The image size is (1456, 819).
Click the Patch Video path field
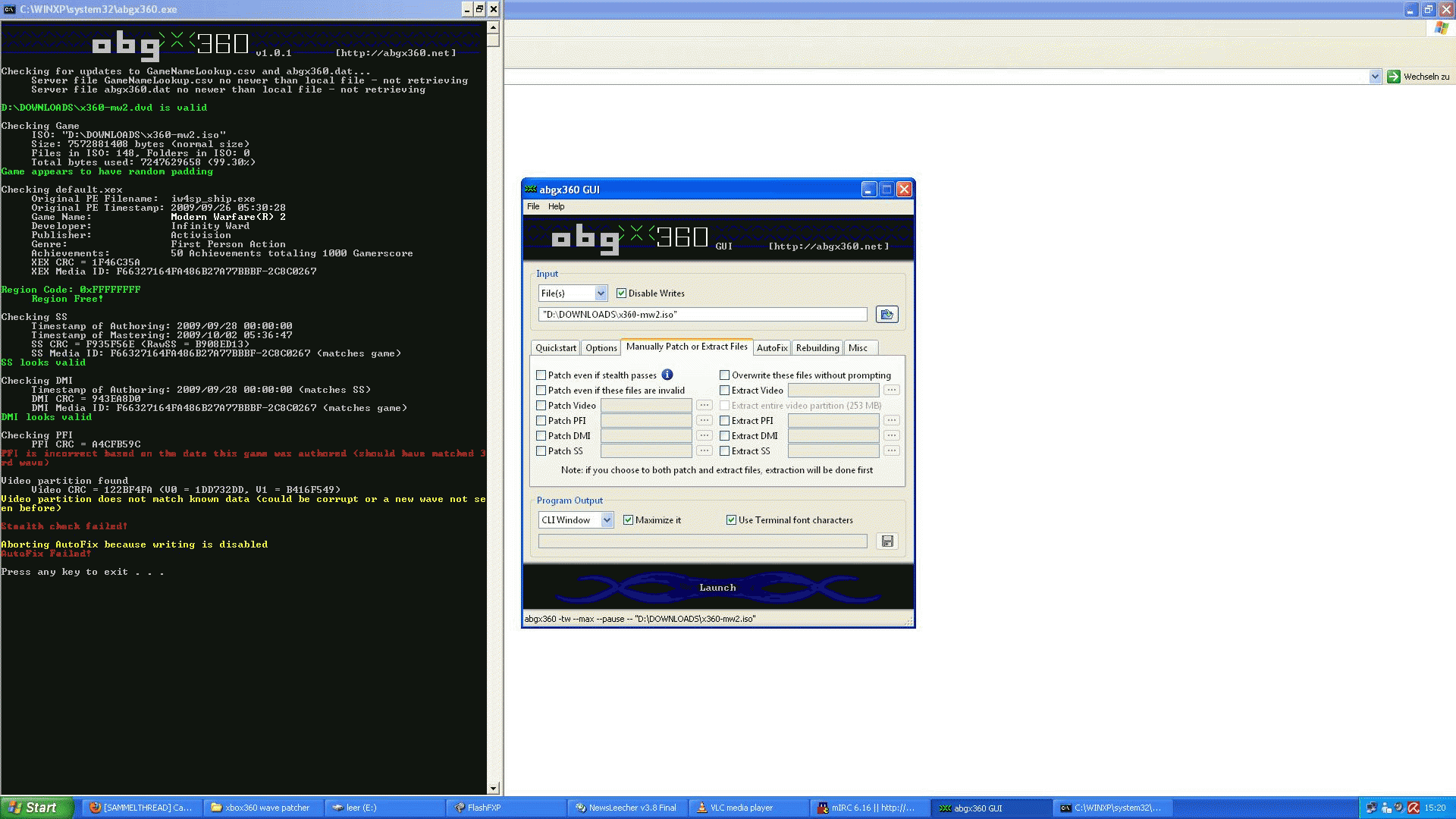click(646, 406)
